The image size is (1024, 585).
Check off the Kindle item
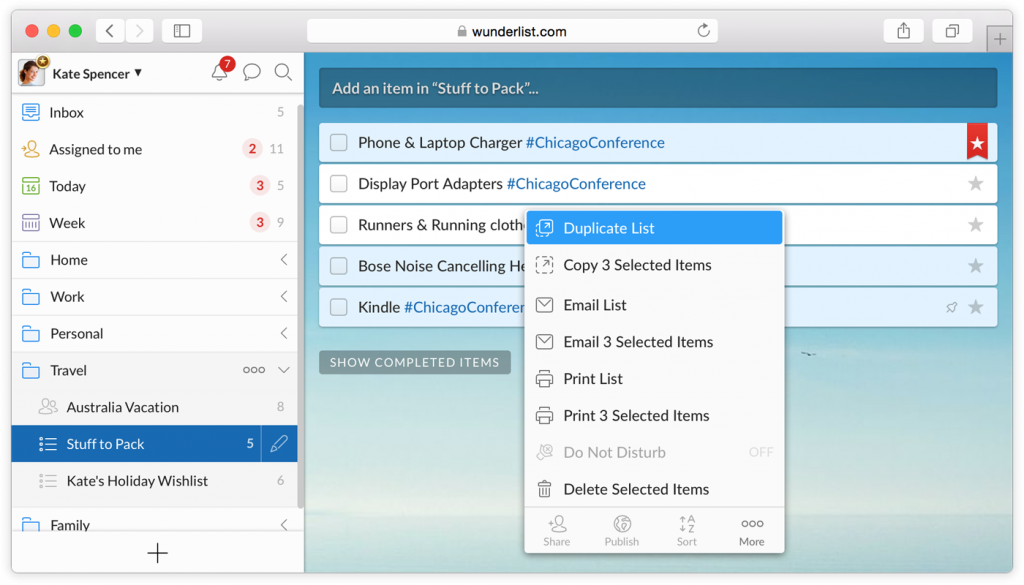pos(338,307)
